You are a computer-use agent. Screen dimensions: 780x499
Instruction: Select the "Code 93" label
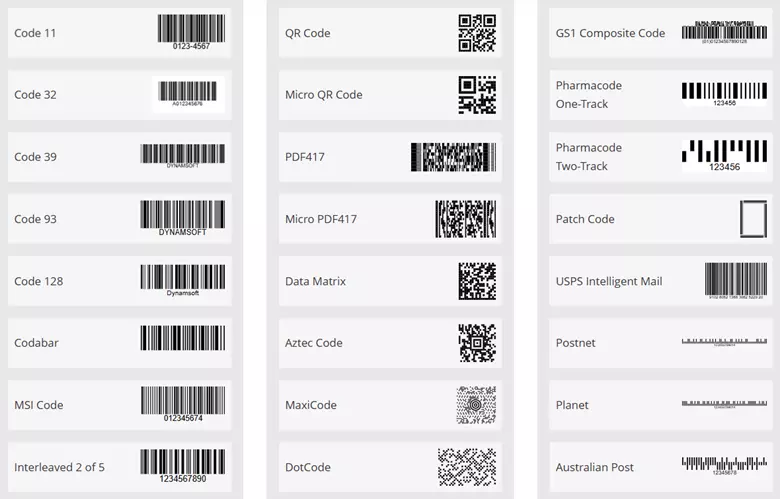pyautogui.click(x=35, y=219)
